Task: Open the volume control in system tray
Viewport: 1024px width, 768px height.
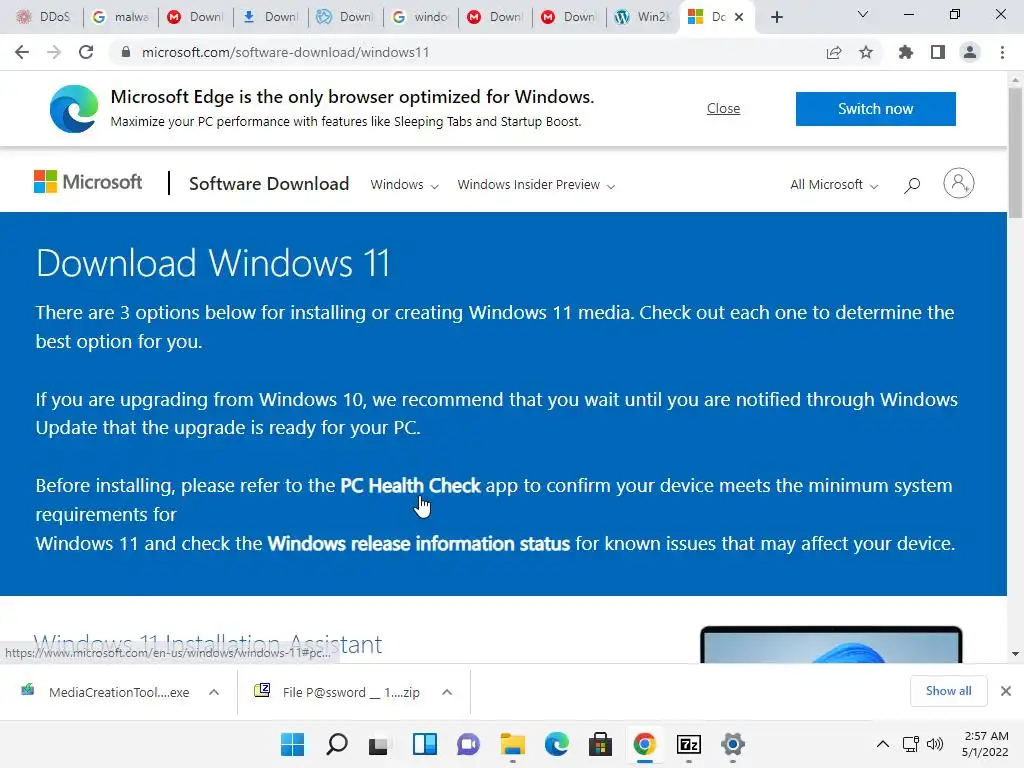Action: (935, 744)
